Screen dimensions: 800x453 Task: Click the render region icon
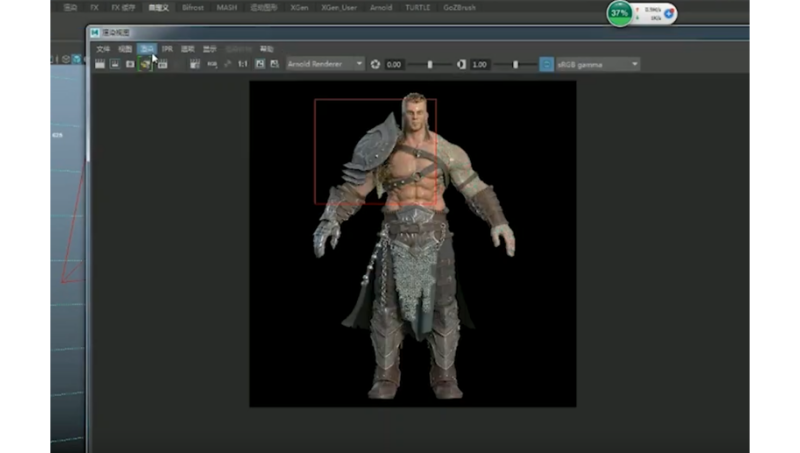pyautogui.click(x=115, y=64)
